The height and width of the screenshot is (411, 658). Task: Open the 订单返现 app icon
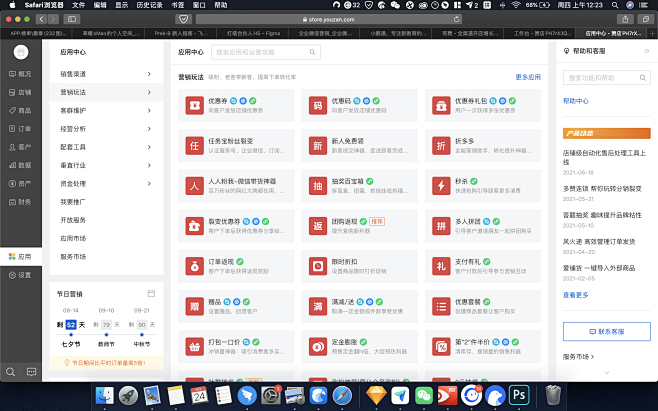[194, 266]
